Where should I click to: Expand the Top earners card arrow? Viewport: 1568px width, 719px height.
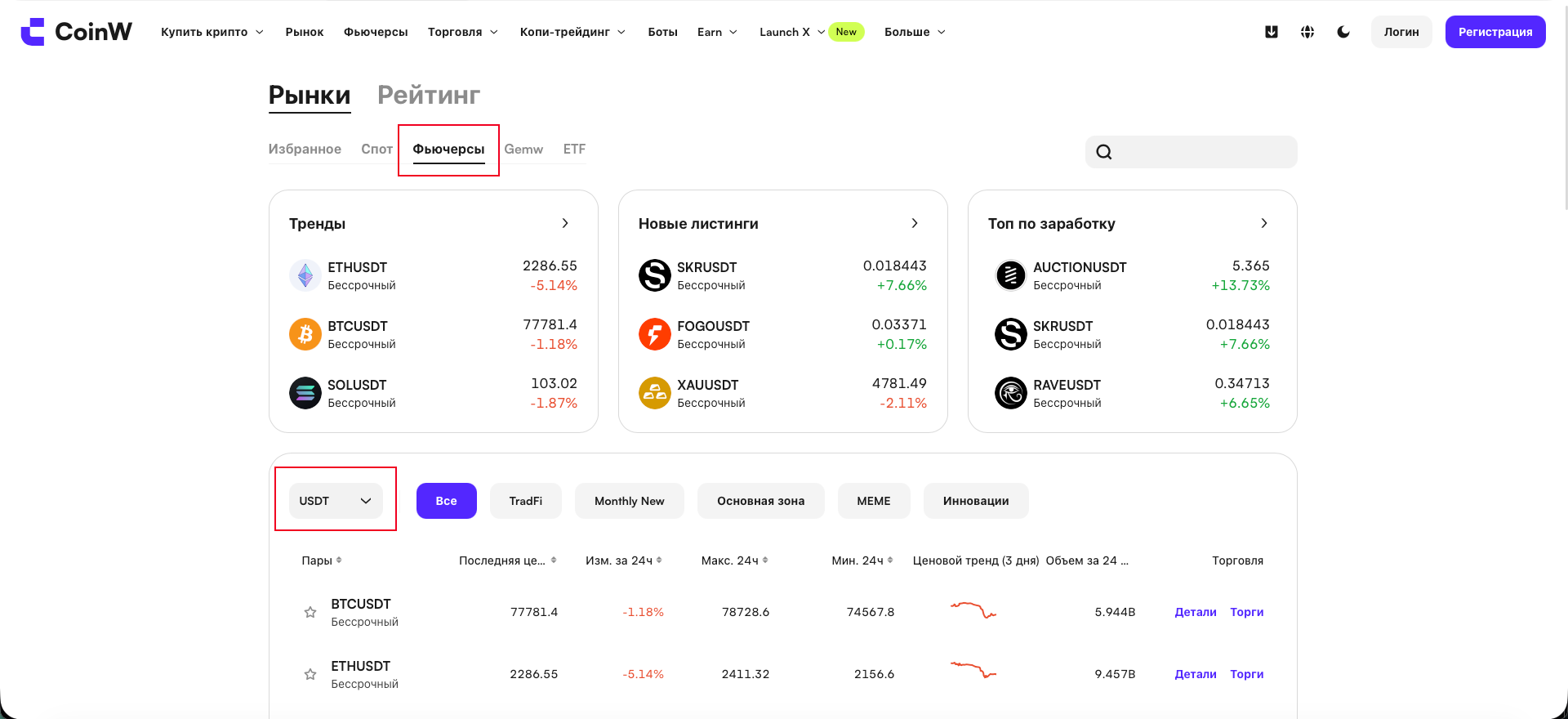pyautogui.click(x=1264, y=223)
